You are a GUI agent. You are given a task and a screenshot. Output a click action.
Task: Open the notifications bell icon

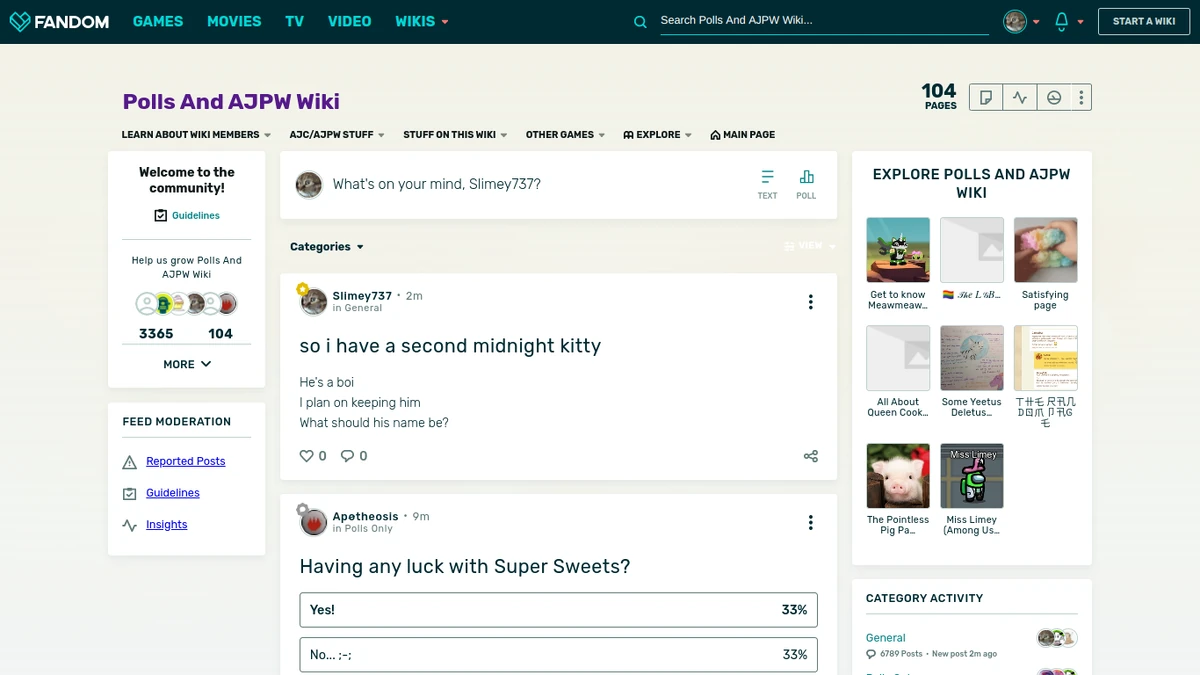coord(1062,21)
